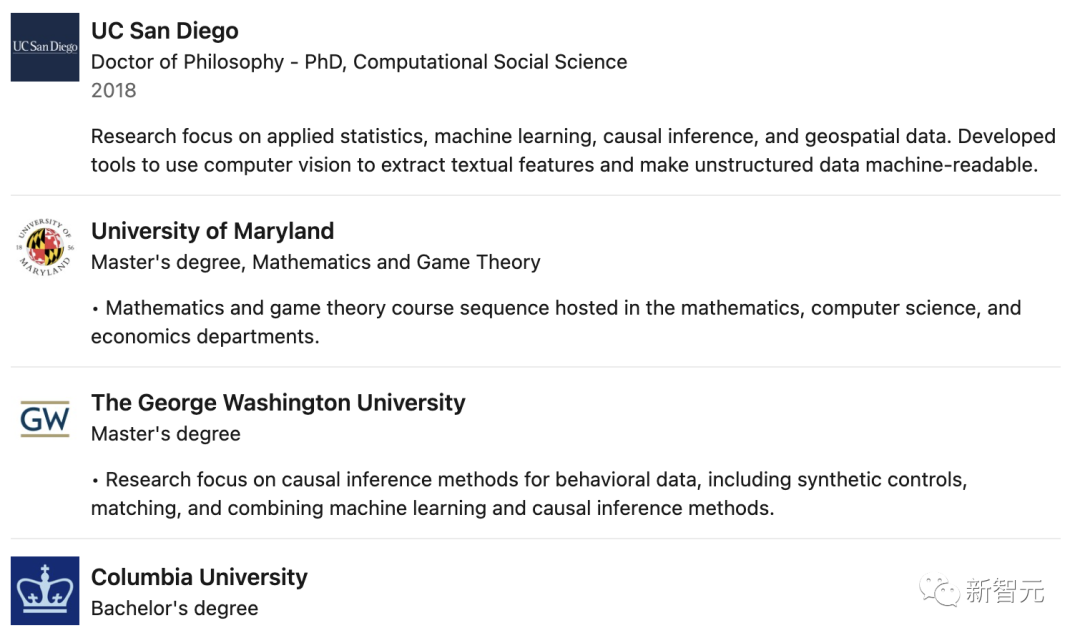This screenshot has height=638, width=1080.
Task: Click the GW causal inference description
Action: (530, 494)
